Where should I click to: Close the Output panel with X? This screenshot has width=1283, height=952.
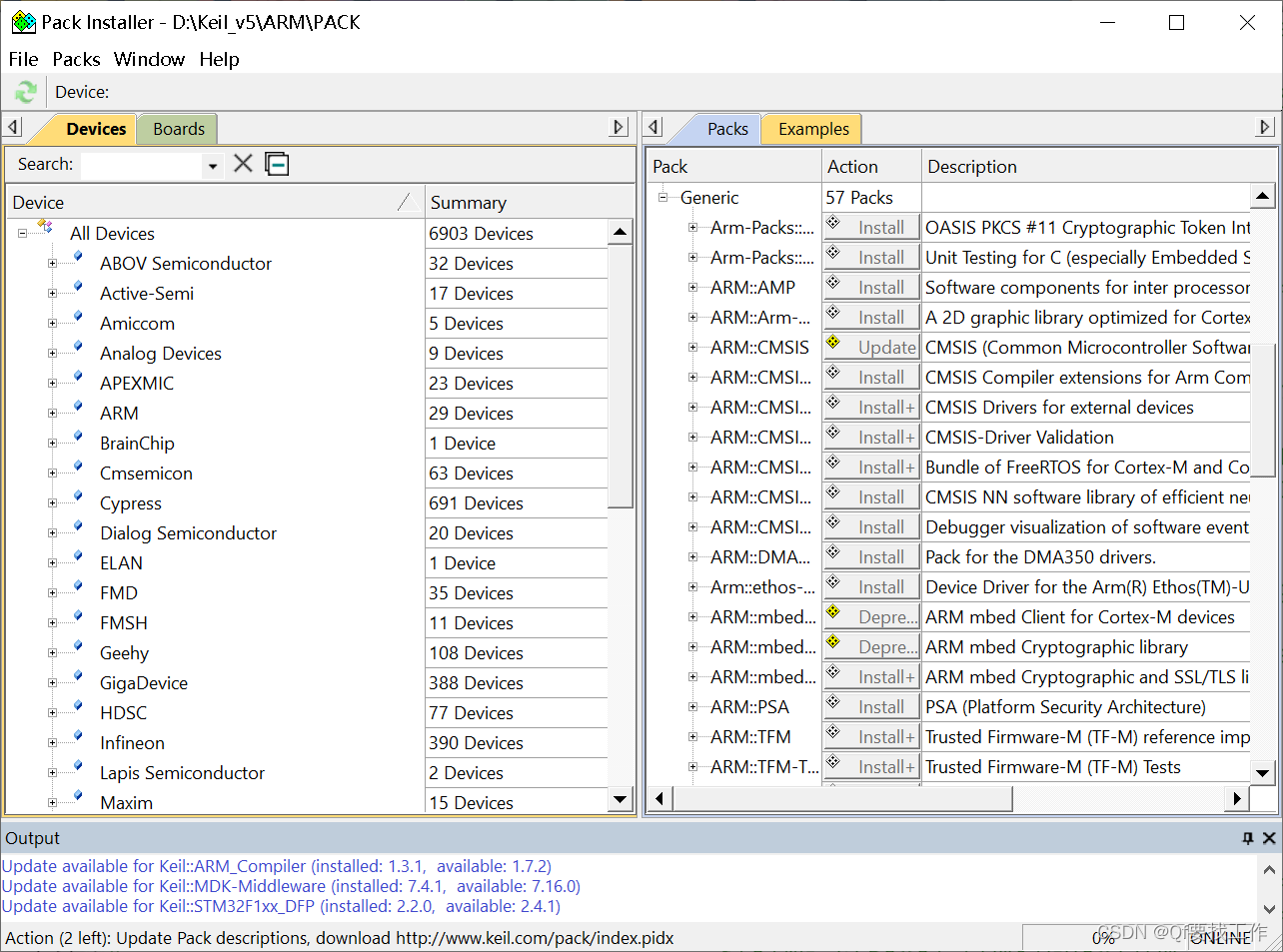pos(1269,838)
